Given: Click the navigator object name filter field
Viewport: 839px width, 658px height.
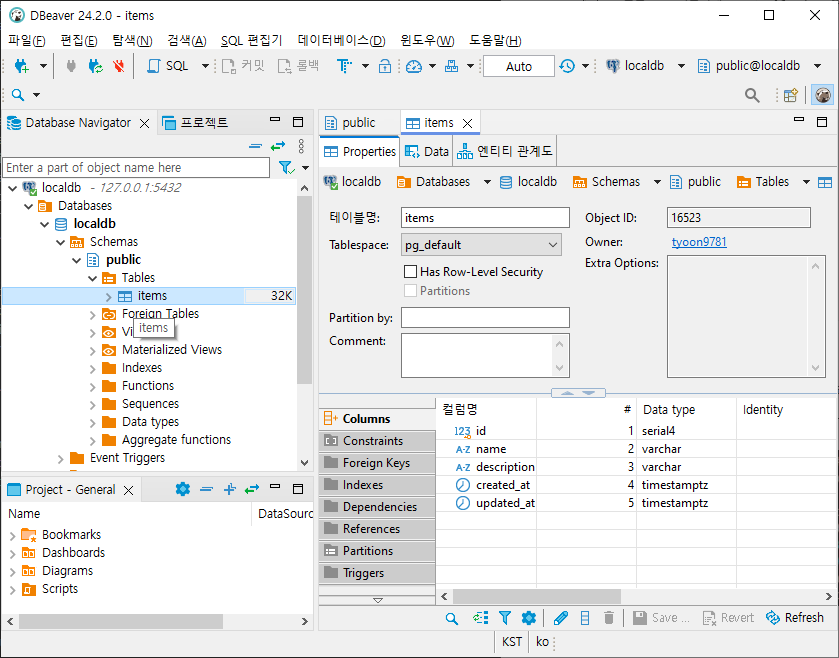Looking at the screenshot, I should point(136,167).
